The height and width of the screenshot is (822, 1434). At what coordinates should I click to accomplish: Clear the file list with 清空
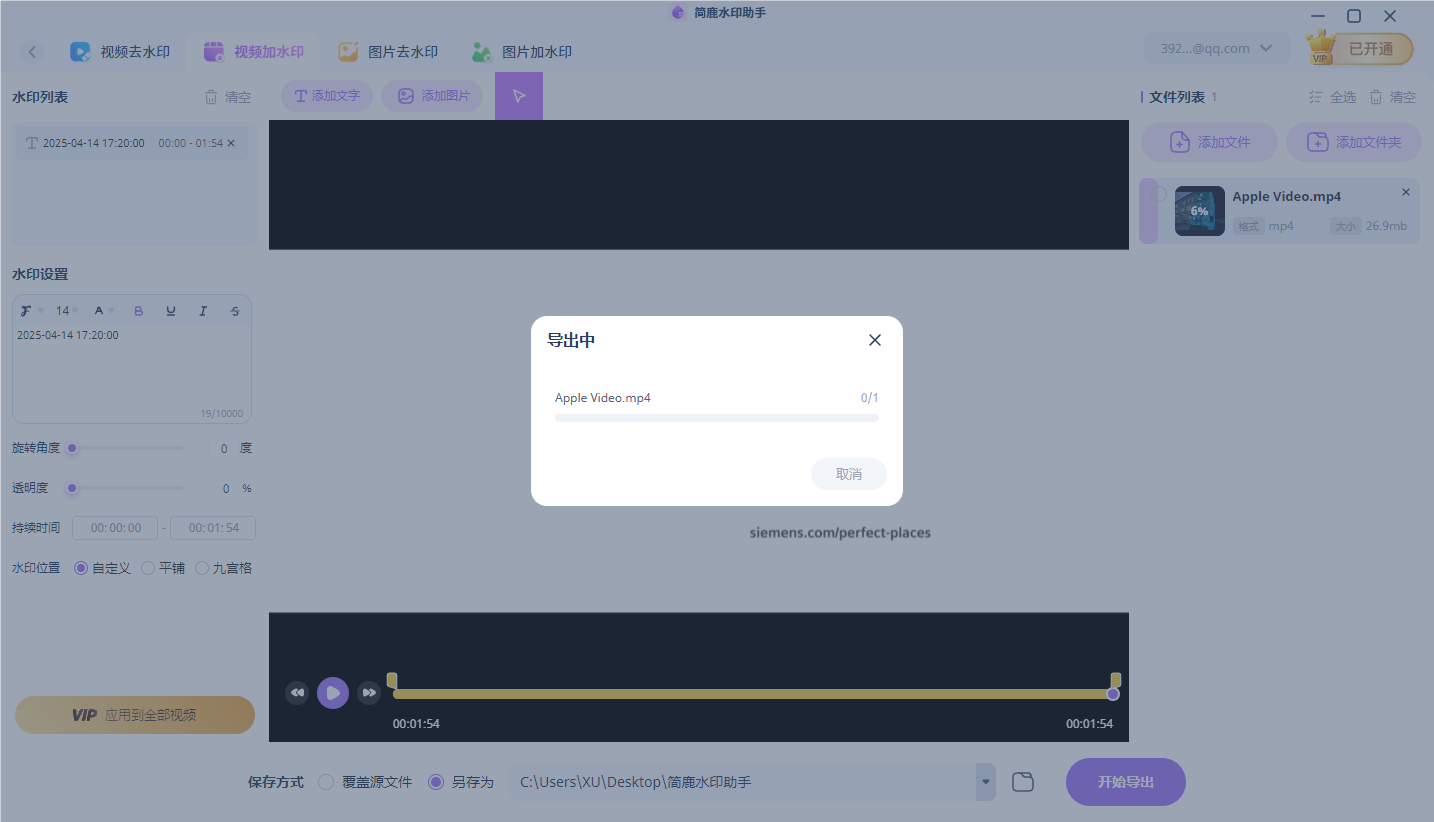pos(1392,97)
